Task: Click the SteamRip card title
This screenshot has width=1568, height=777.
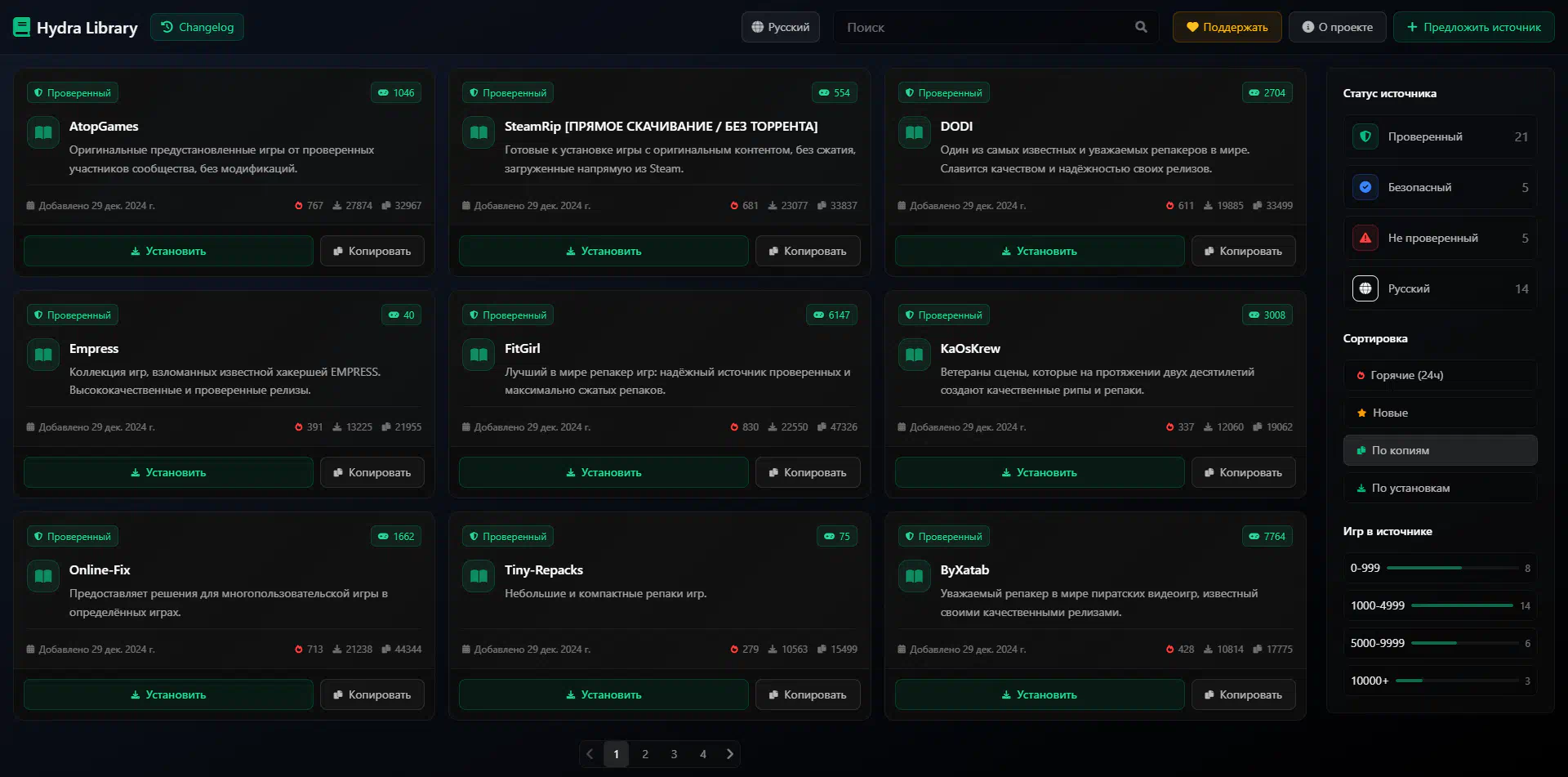Action: [x=661, y=126]
